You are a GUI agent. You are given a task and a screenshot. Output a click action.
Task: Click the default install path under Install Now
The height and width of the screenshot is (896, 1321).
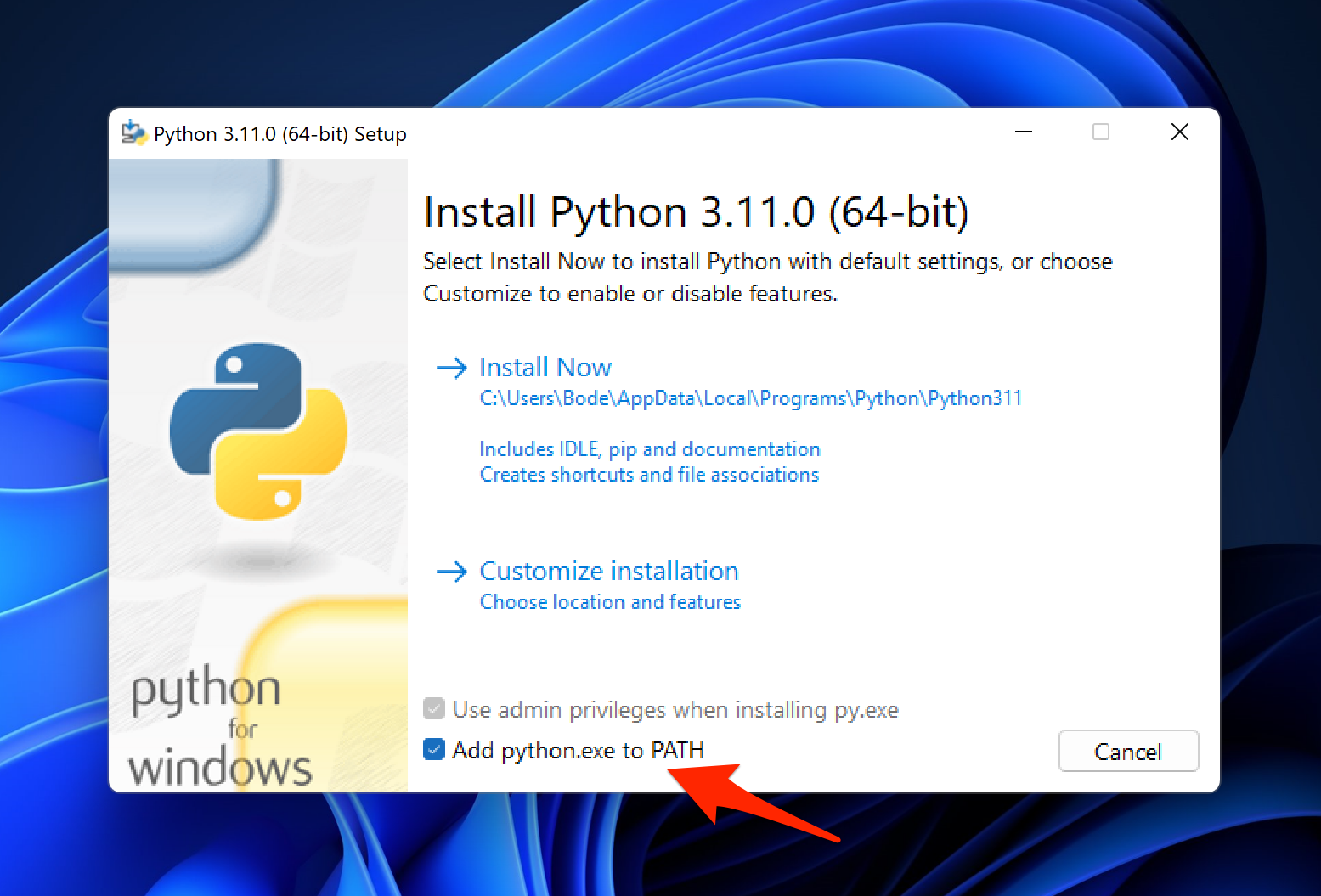click(750, 398)
